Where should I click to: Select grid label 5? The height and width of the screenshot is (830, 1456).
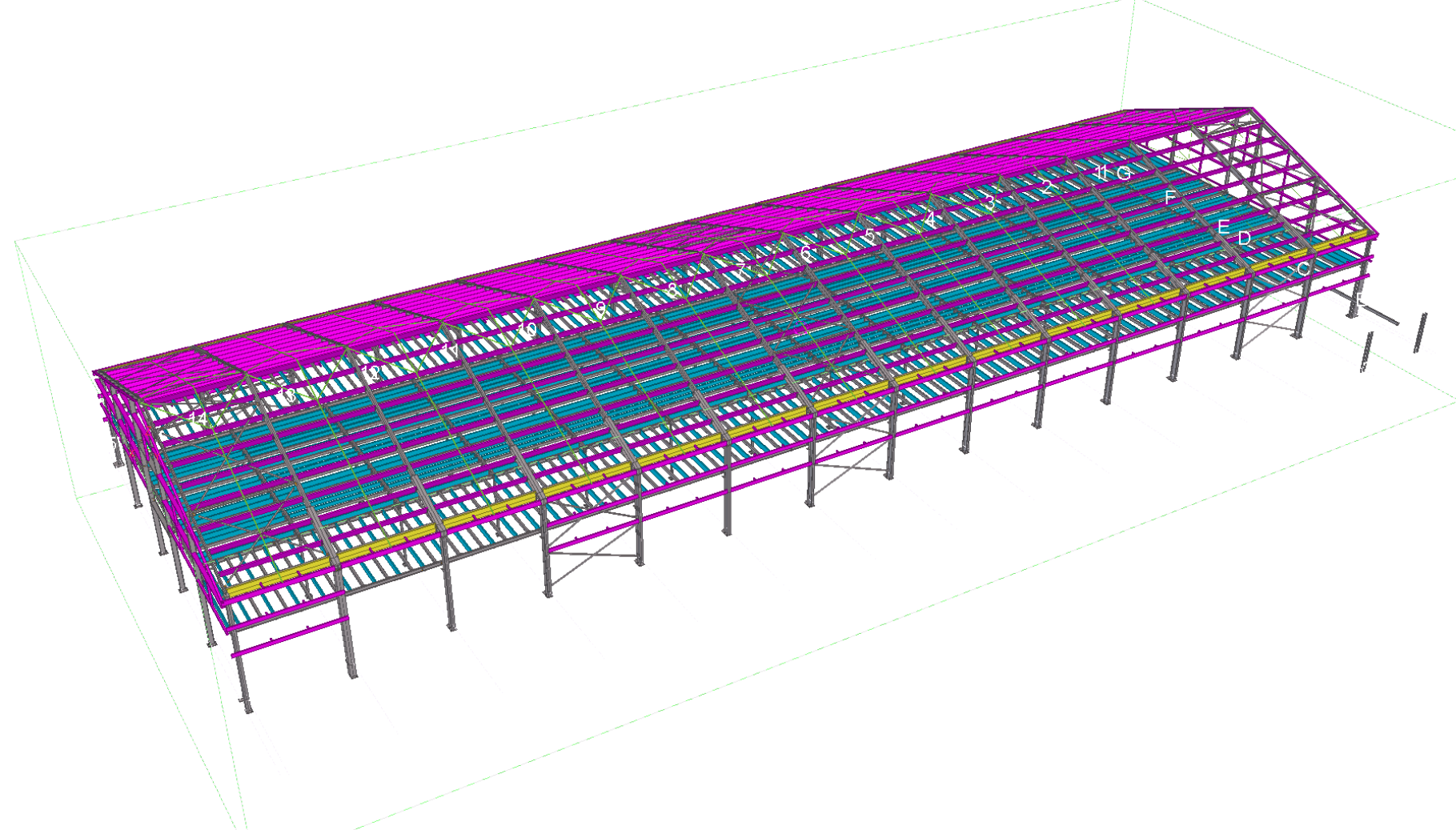click(869, 236)
